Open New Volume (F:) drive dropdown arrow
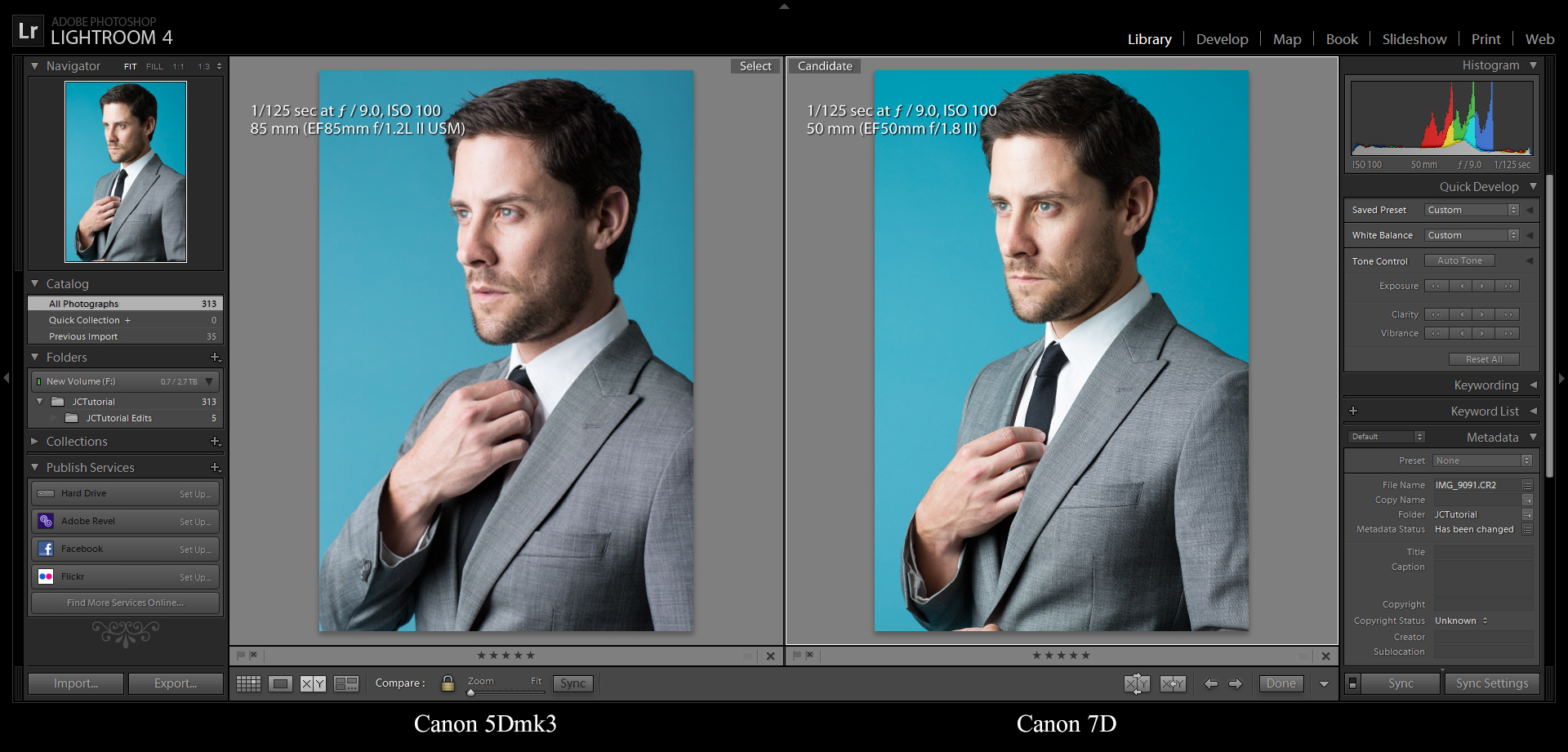The height and width of the screenshot is (752, 1568). coord(210,381)
